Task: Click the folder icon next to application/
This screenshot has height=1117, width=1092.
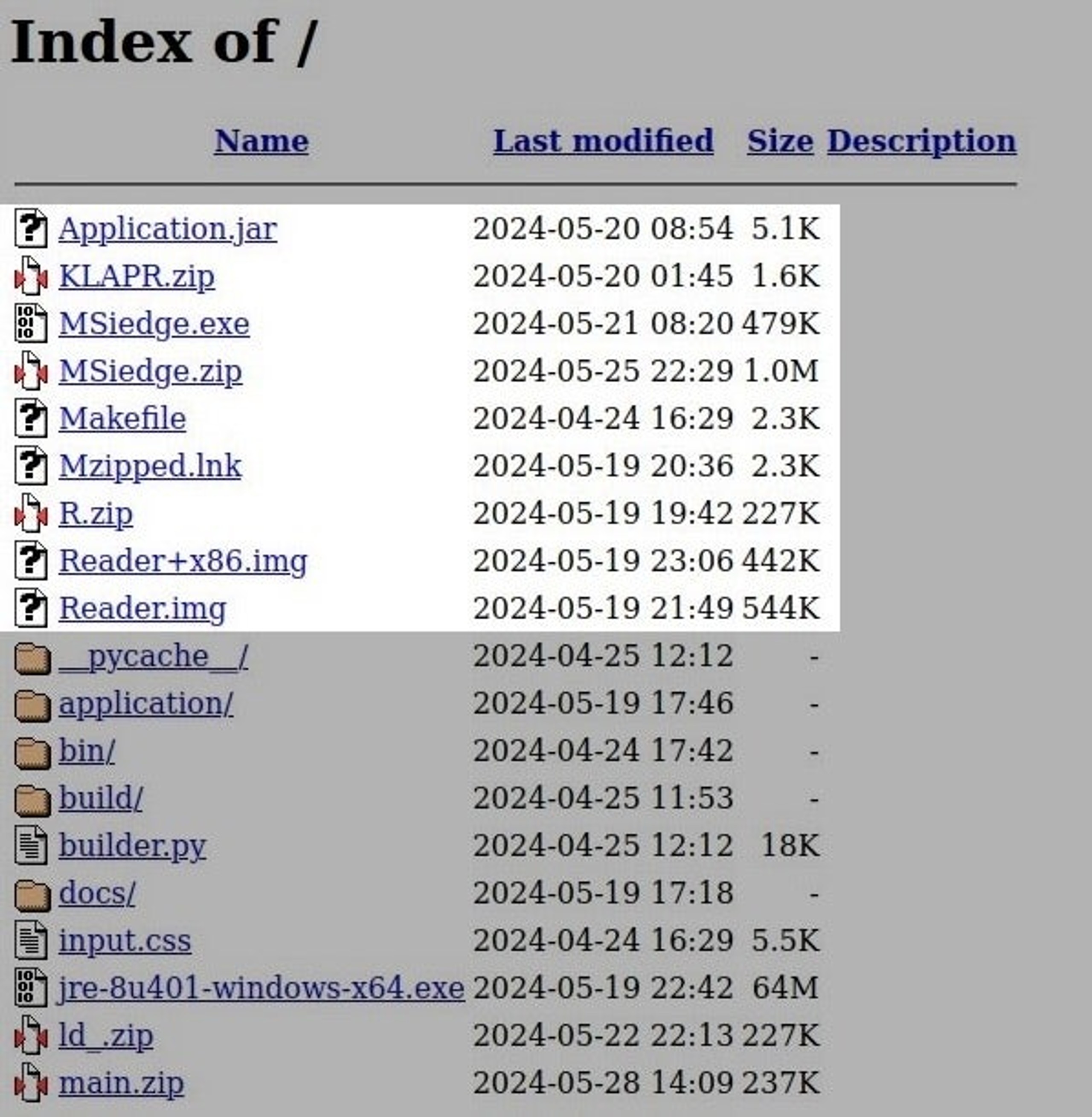Action: tap(32, 705)
